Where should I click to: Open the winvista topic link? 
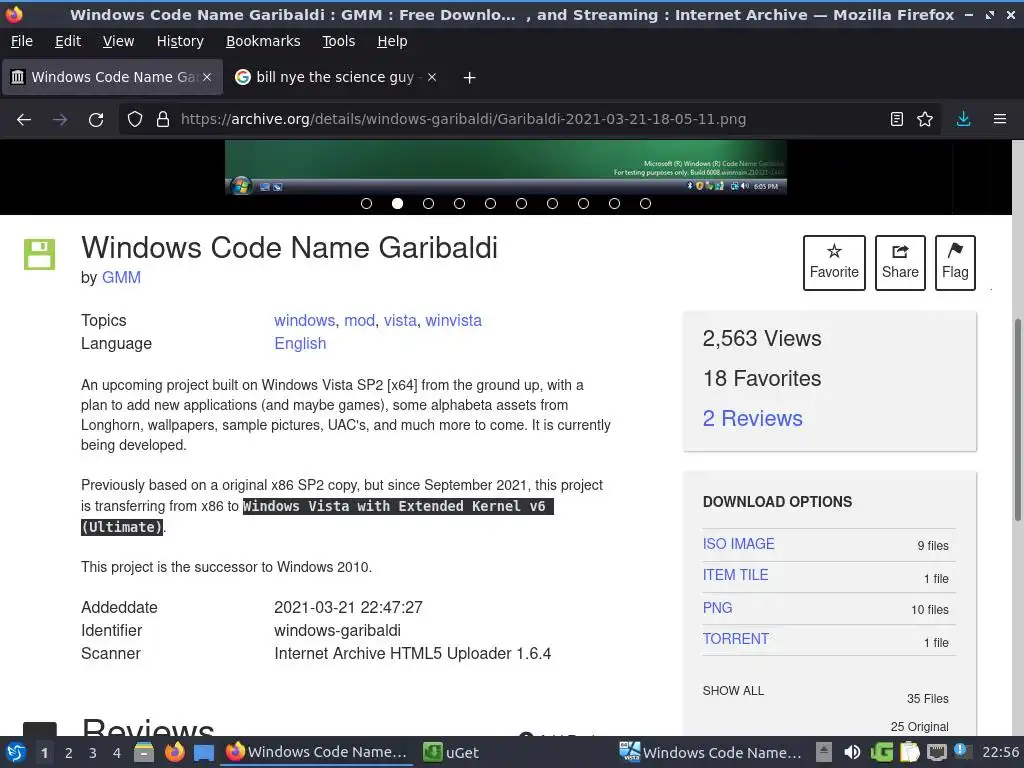[453, 321]
